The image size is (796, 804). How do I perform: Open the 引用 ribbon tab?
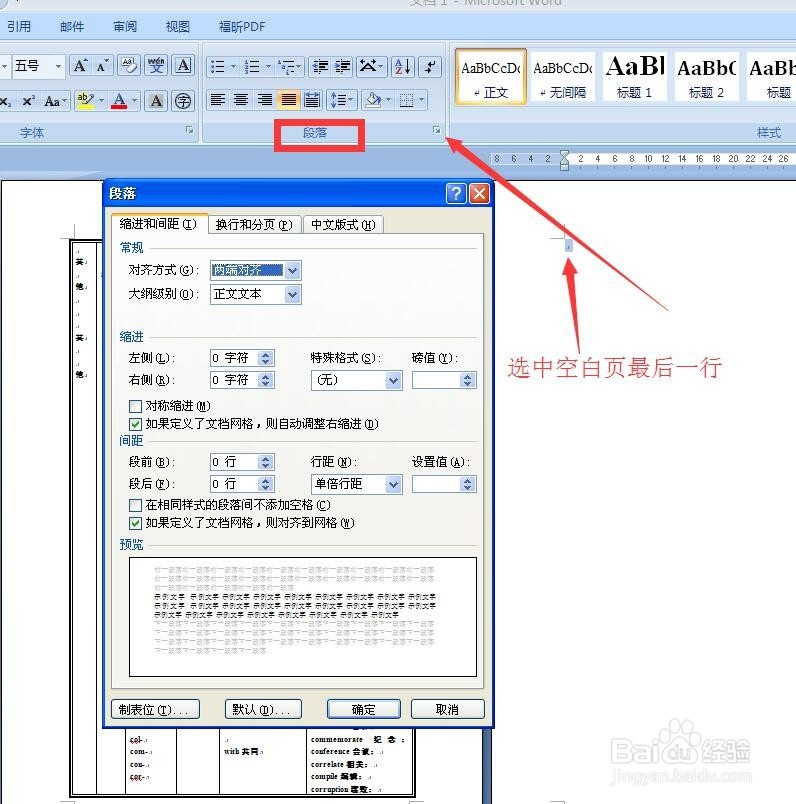click(19, 26)
